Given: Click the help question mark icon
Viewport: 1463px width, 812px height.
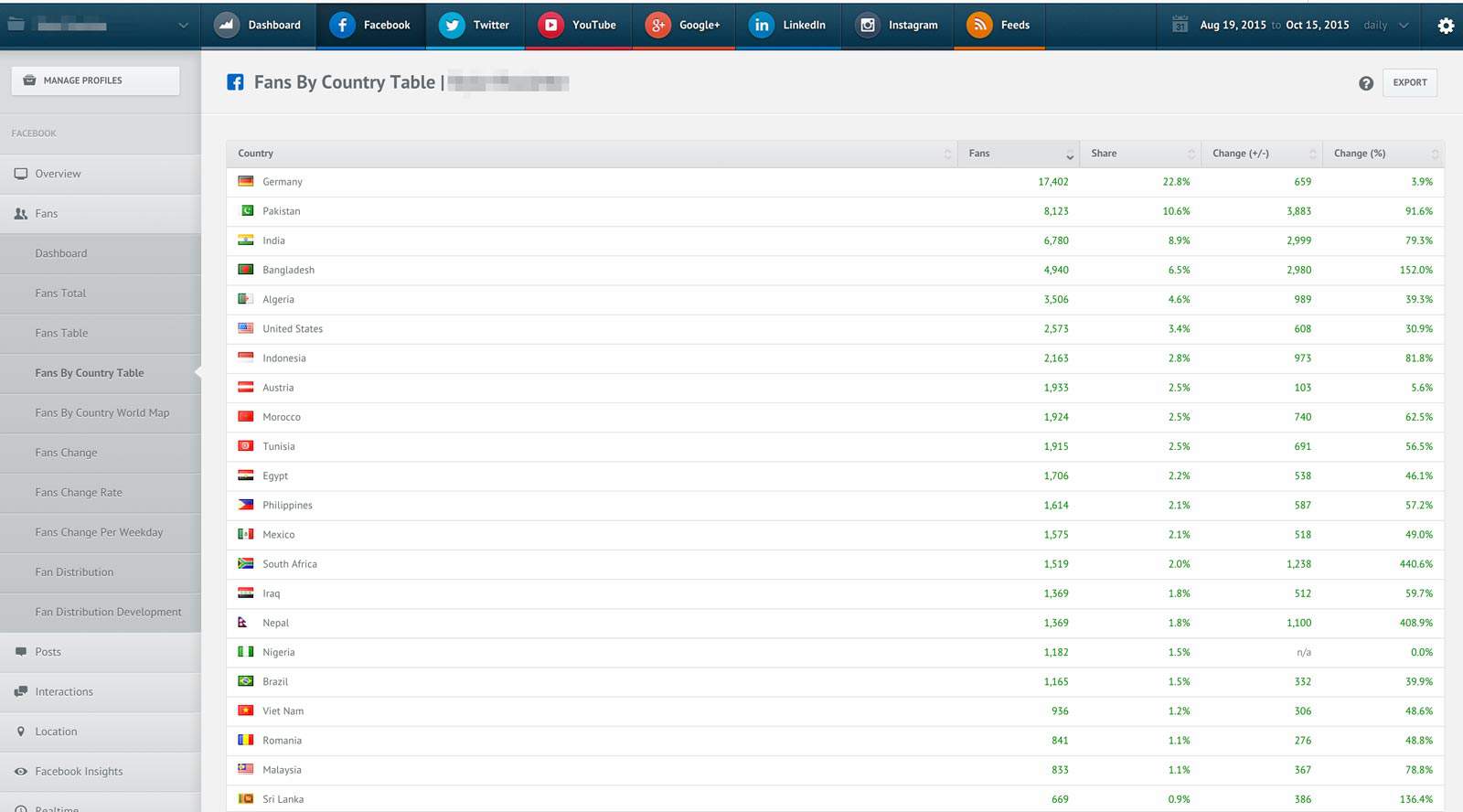Looking at the screenshot, I should coord(1366,83).
